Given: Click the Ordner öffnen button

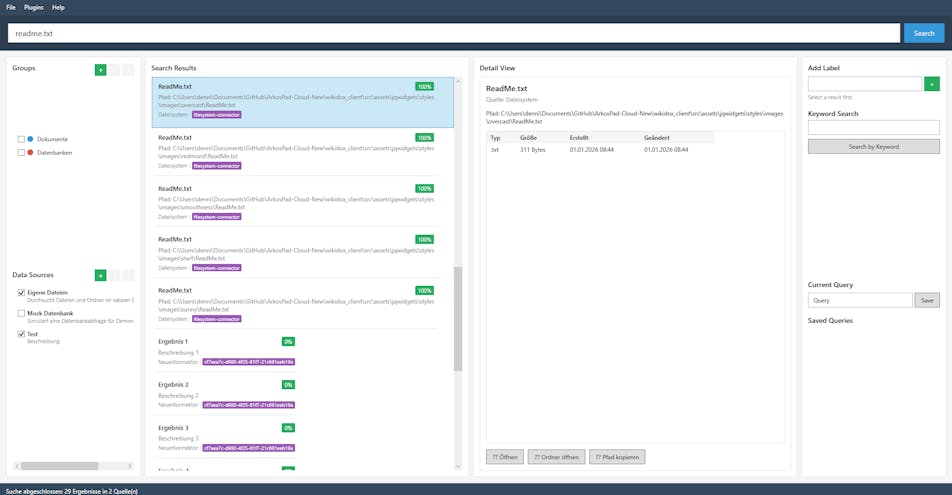Looking at the screenshot, I should [555, 457].
